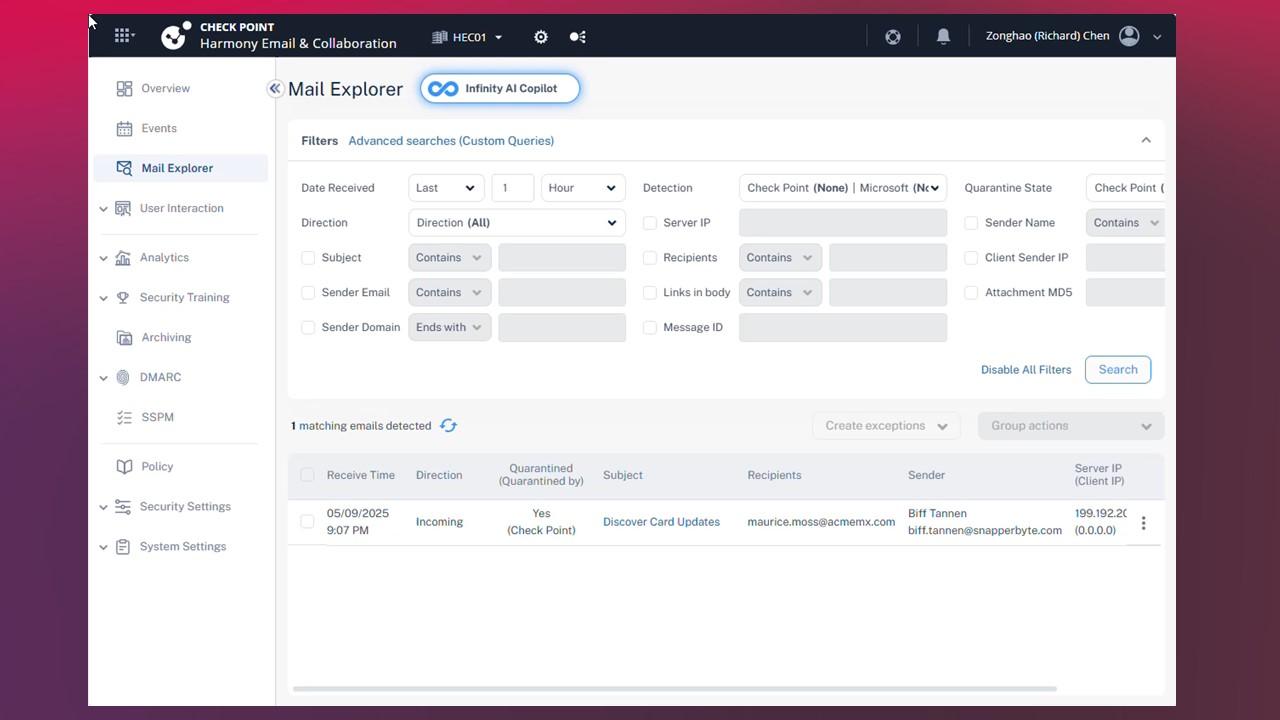Click the Date Received number field
This screenshot has height=720, width=1280.
click(513, 188)
